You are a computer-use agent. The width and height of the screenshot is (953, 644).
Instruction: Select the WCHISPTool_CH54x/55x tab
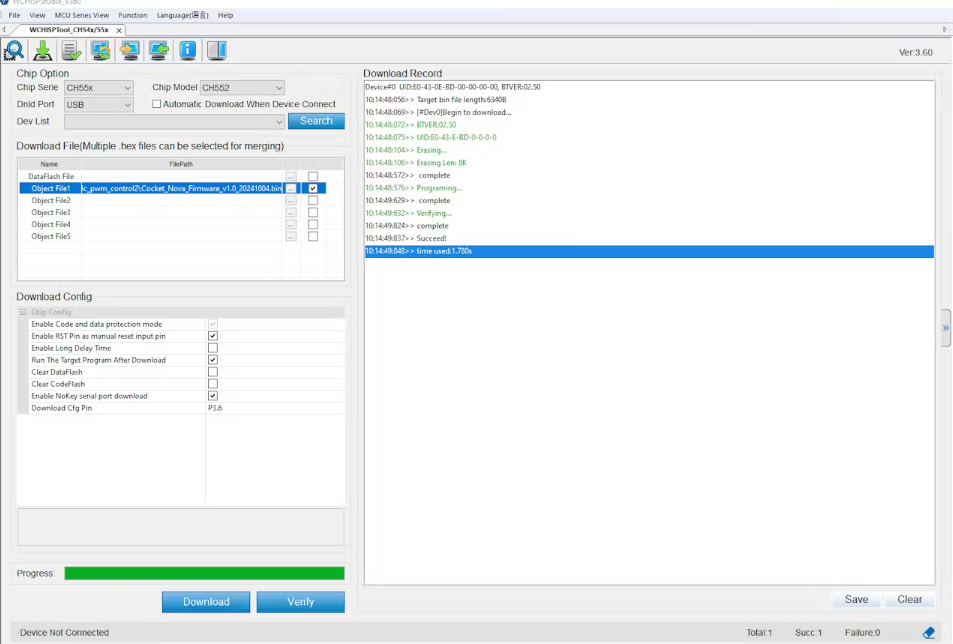tap(69, 30)
